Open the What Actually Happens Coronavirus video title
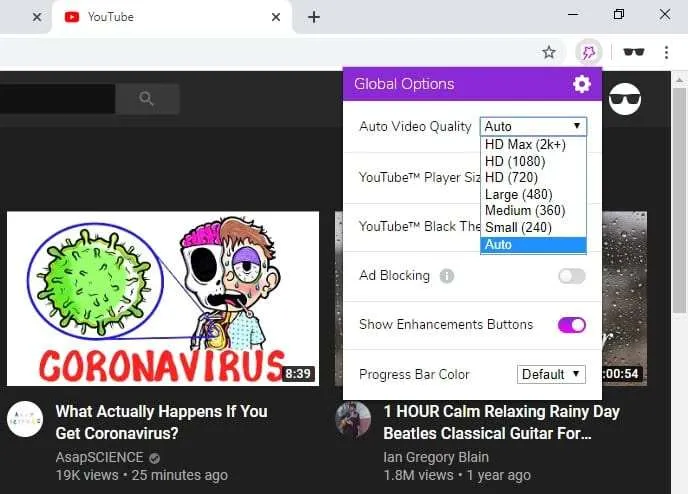This screenshot has width=688, height=494. coord(161,422)
